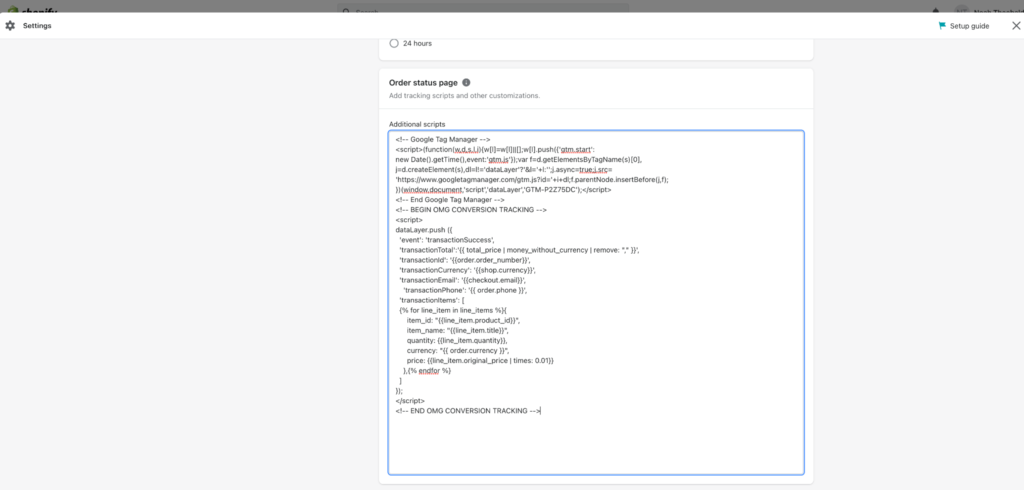Image resolution: width=1024 pixels, height=490 pixels.
Task: Click the Order status page info icon
Action: point(466,82)
